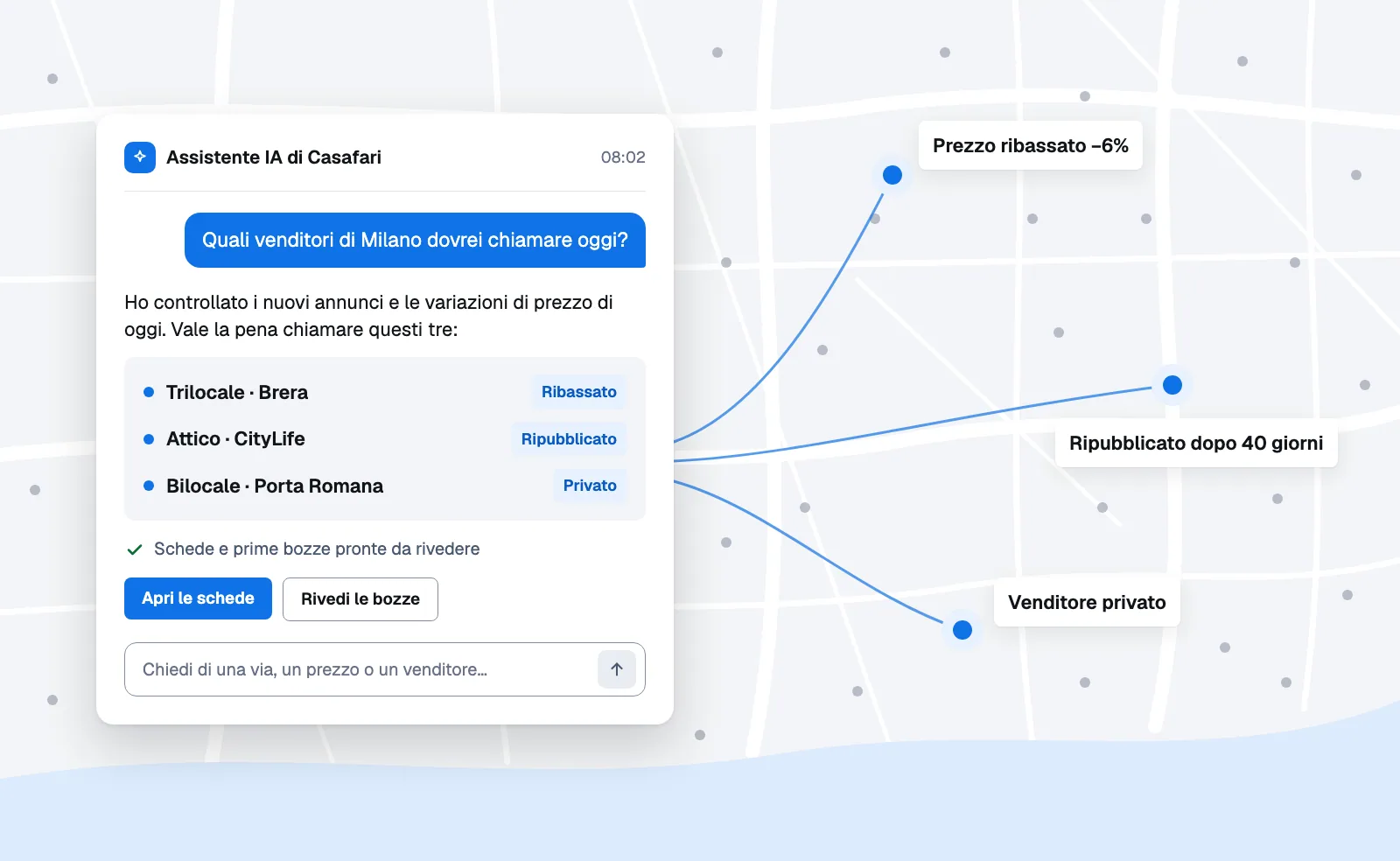The image size is (1400, 861).
Task: Click the blue bullet for Attico · CityLife
Action: point(149,439)
